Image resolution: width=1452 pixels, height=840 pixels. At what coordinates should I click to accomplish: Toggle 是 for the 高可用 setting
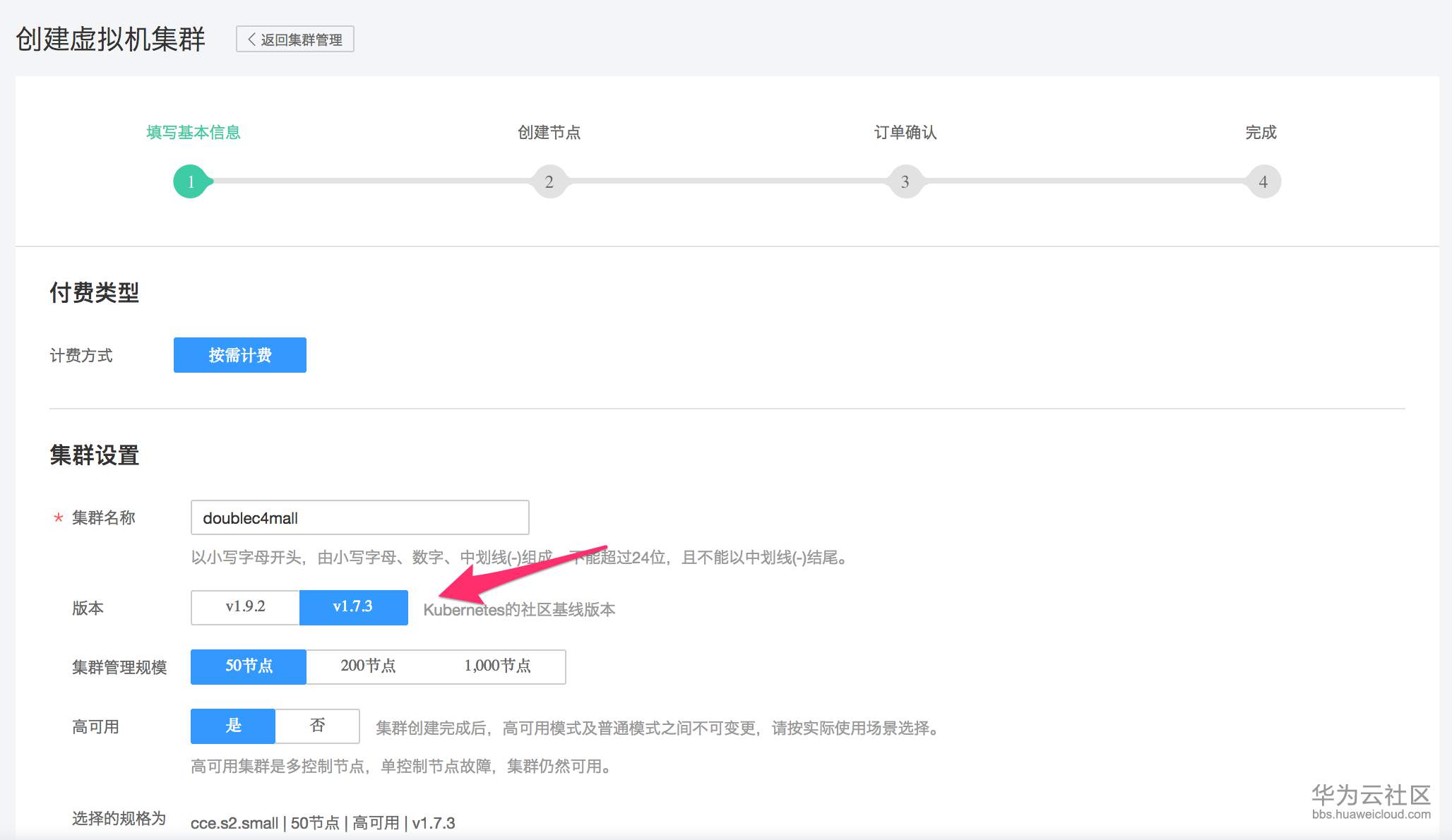click(232, 726)
